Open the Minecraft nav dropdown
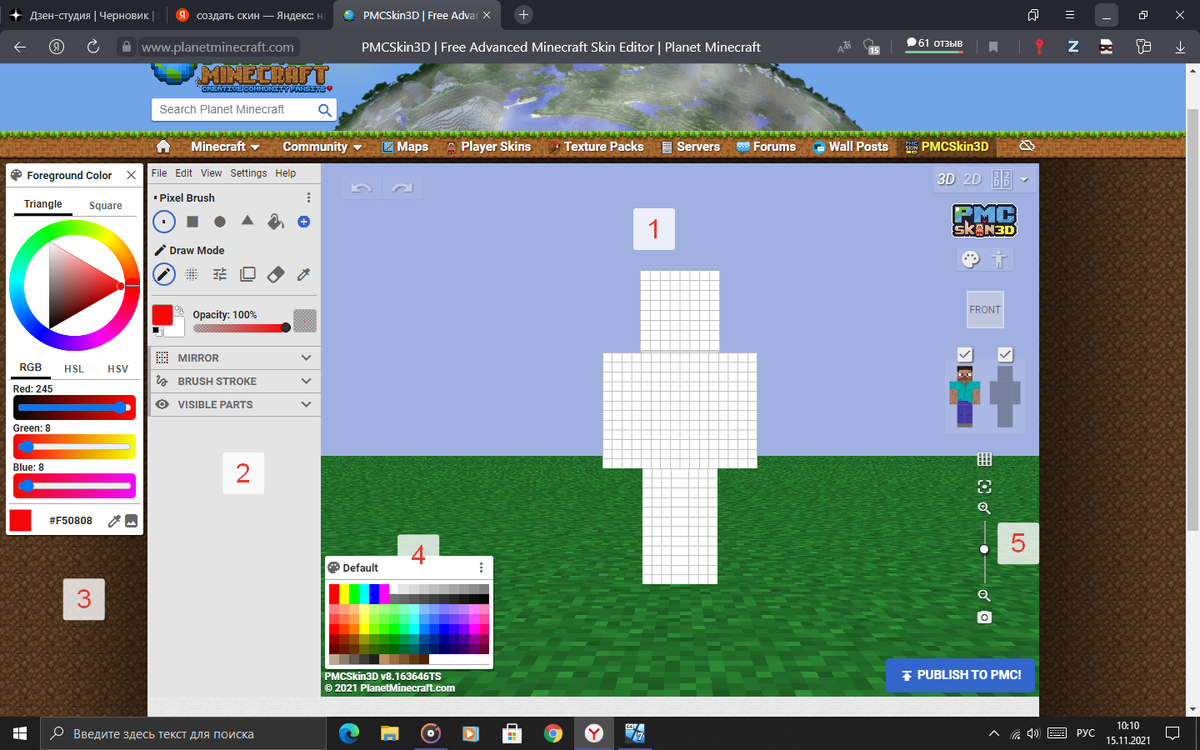Screen dimensions: 1200x750 click(x=225, y=146)
